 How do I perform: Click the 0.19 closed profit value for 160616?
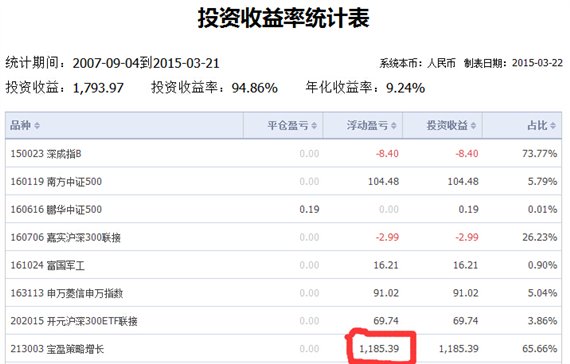(309, 209)
